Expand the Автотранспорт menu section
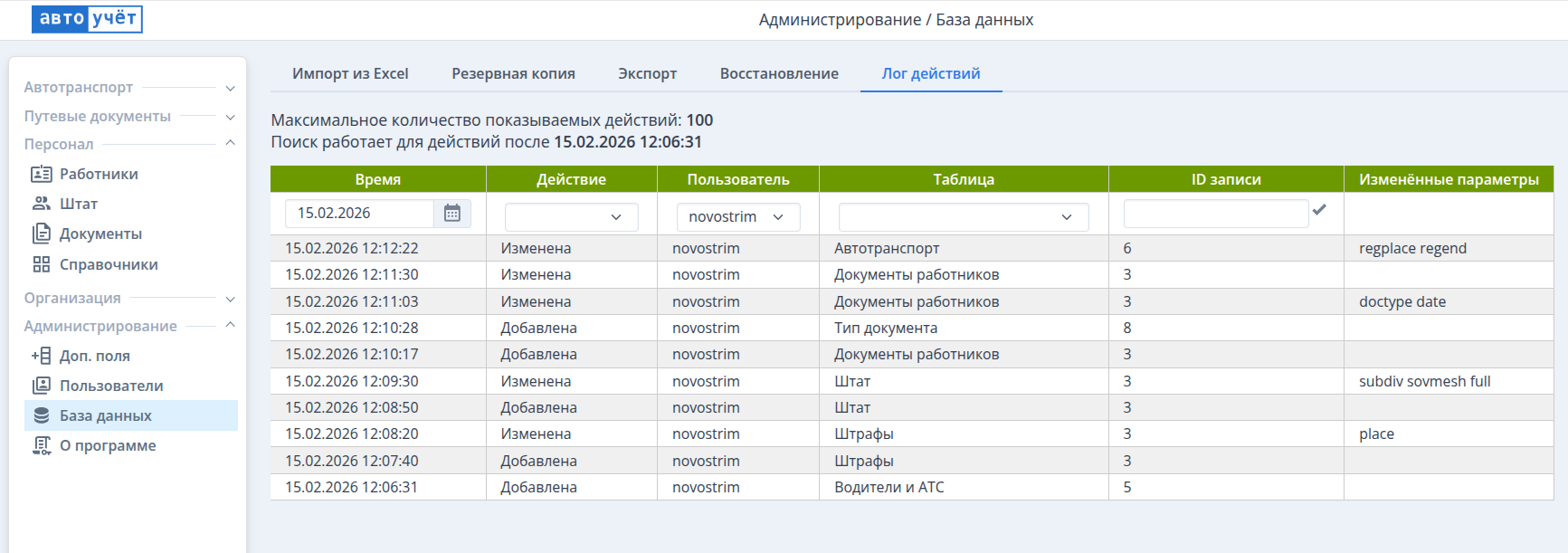 tap(230, 88)
